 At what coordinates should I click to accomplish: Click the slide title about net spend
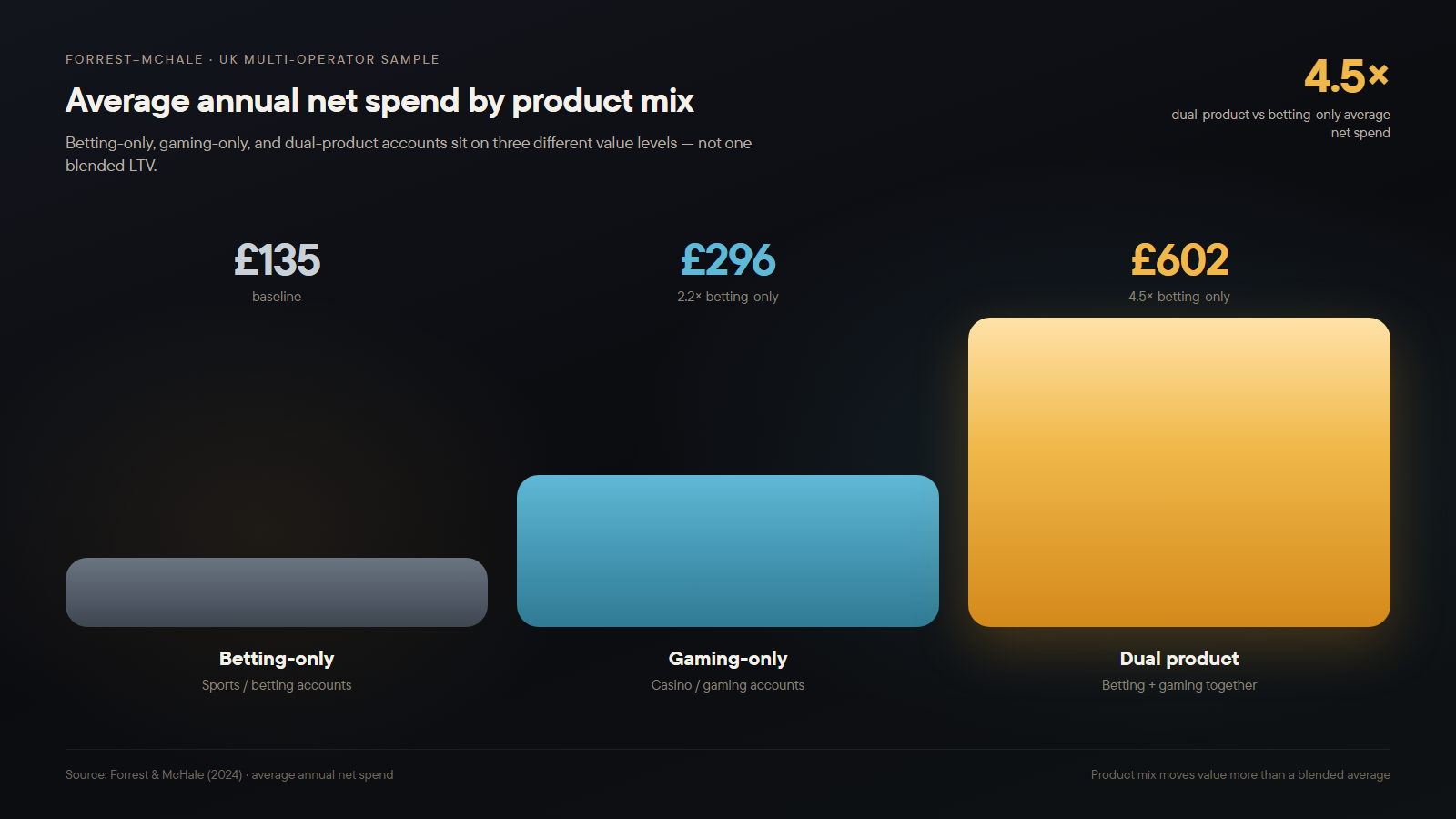click(x=379, y=101)
